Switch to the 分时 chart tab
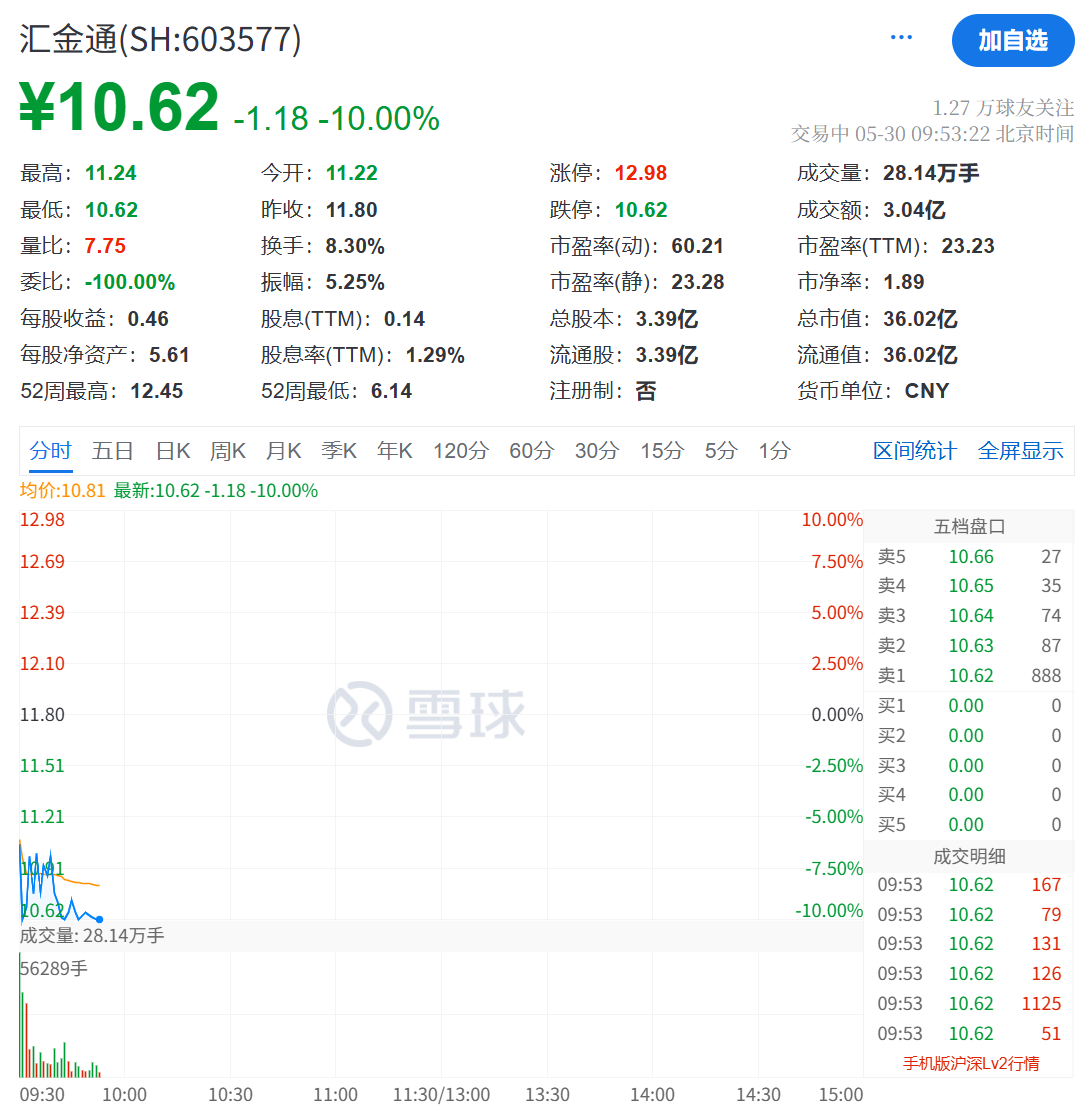 pyautogui.click(x=50, y=450)
